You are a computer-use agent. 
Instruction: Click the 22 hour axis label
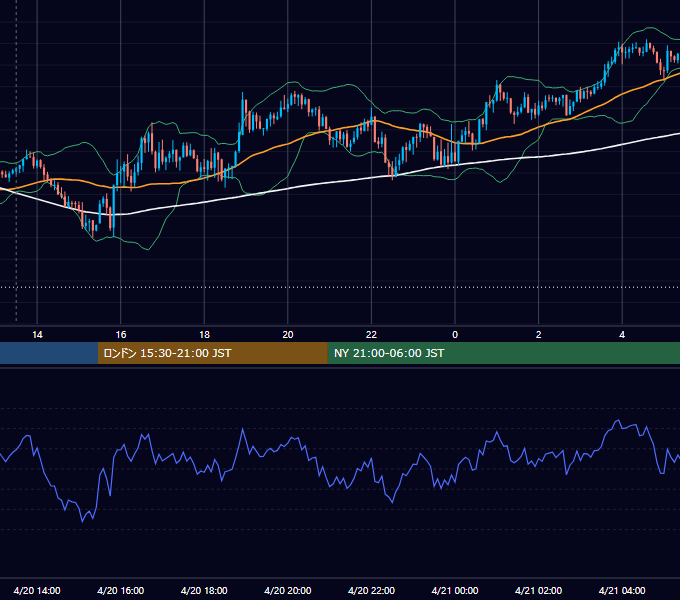coord(371,335)
